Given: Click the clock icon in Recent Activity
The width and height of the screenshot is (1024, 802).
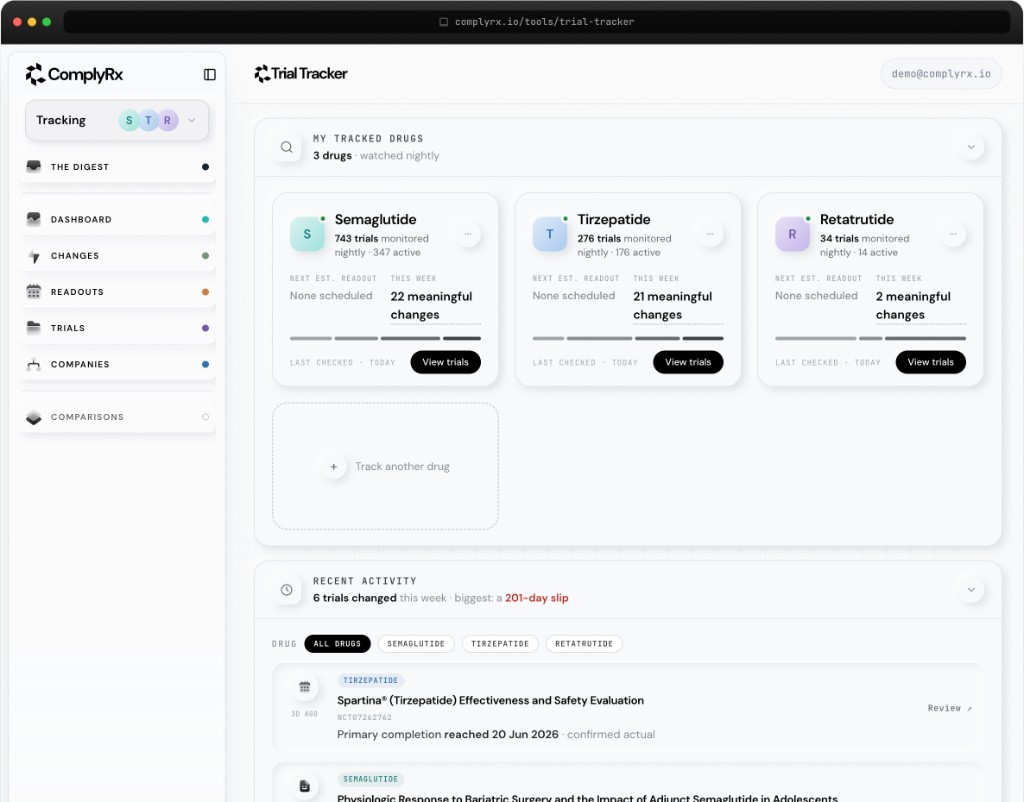Looking at the screenshot, I should coord(287,590).
